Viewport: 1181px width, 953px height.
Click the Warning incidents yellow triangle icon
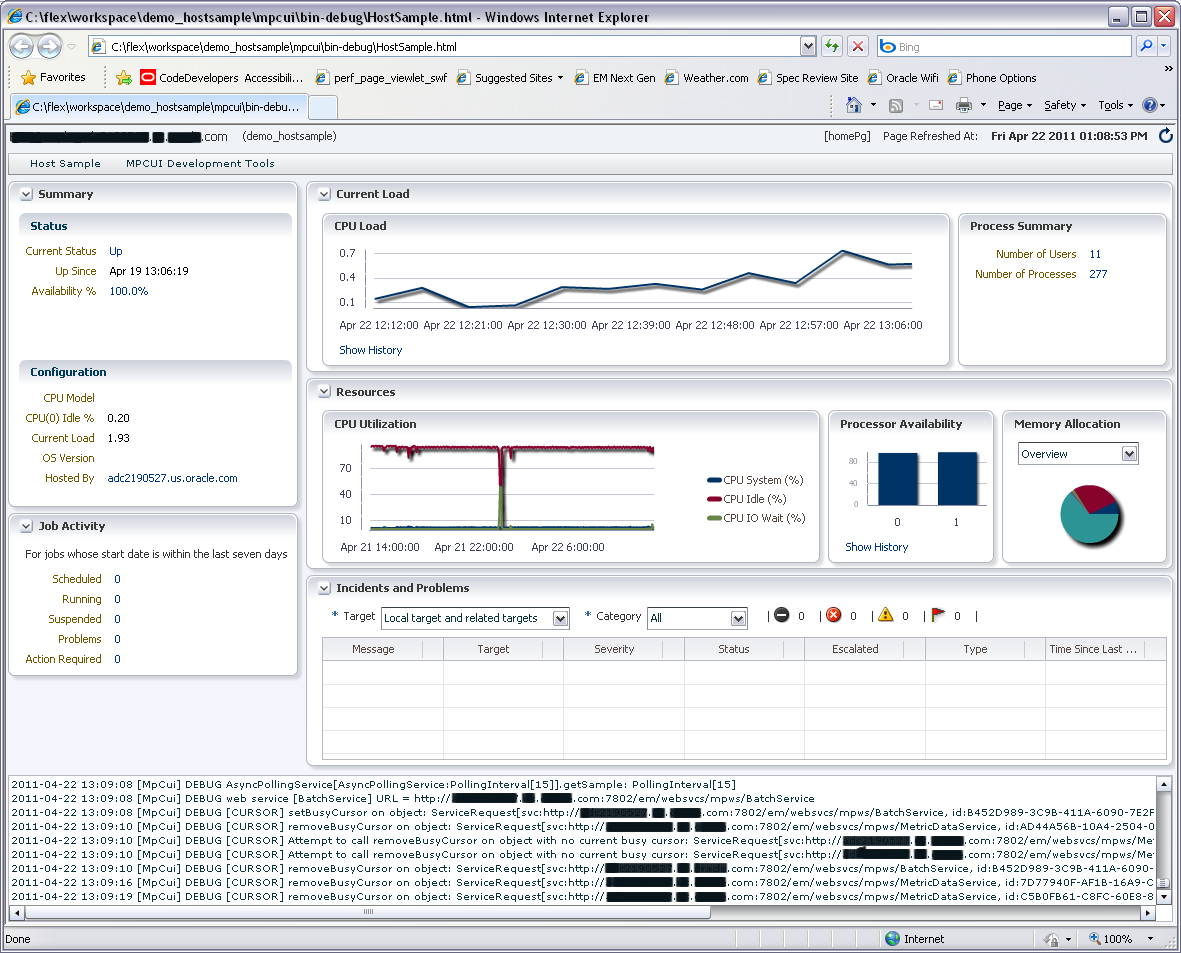pos(886,615)
